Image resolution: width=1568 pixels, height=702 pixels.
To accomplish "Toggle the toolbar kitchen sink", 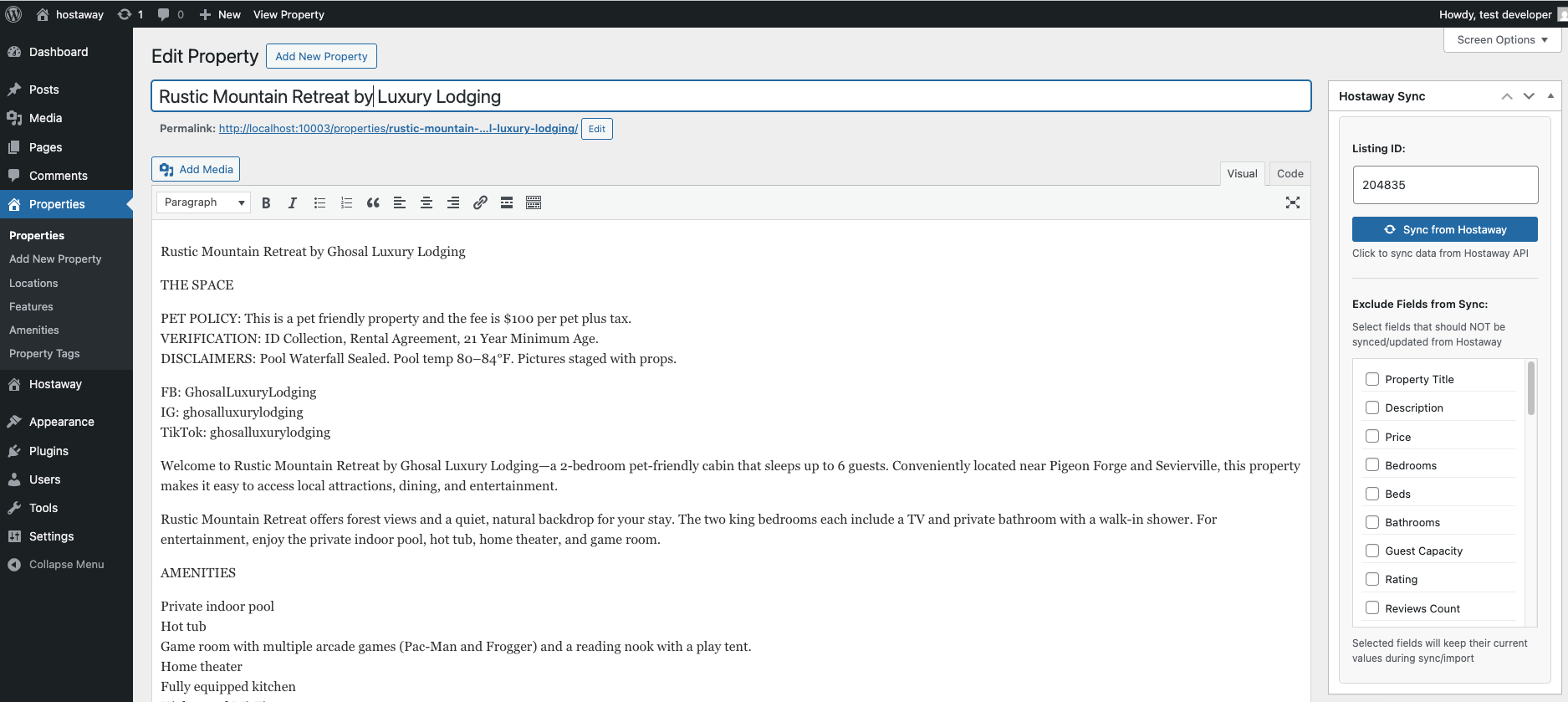I will click(x=534, y=202).
